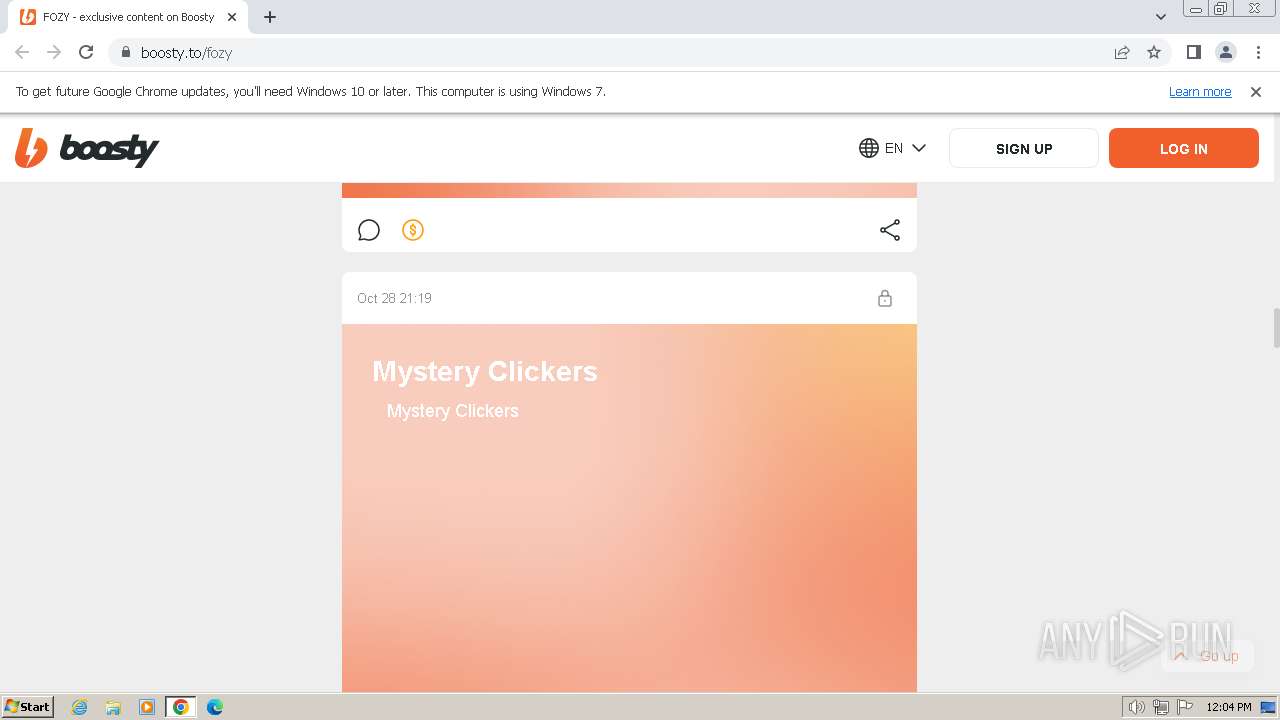Open the Boosty logo home link

point(87,148)
